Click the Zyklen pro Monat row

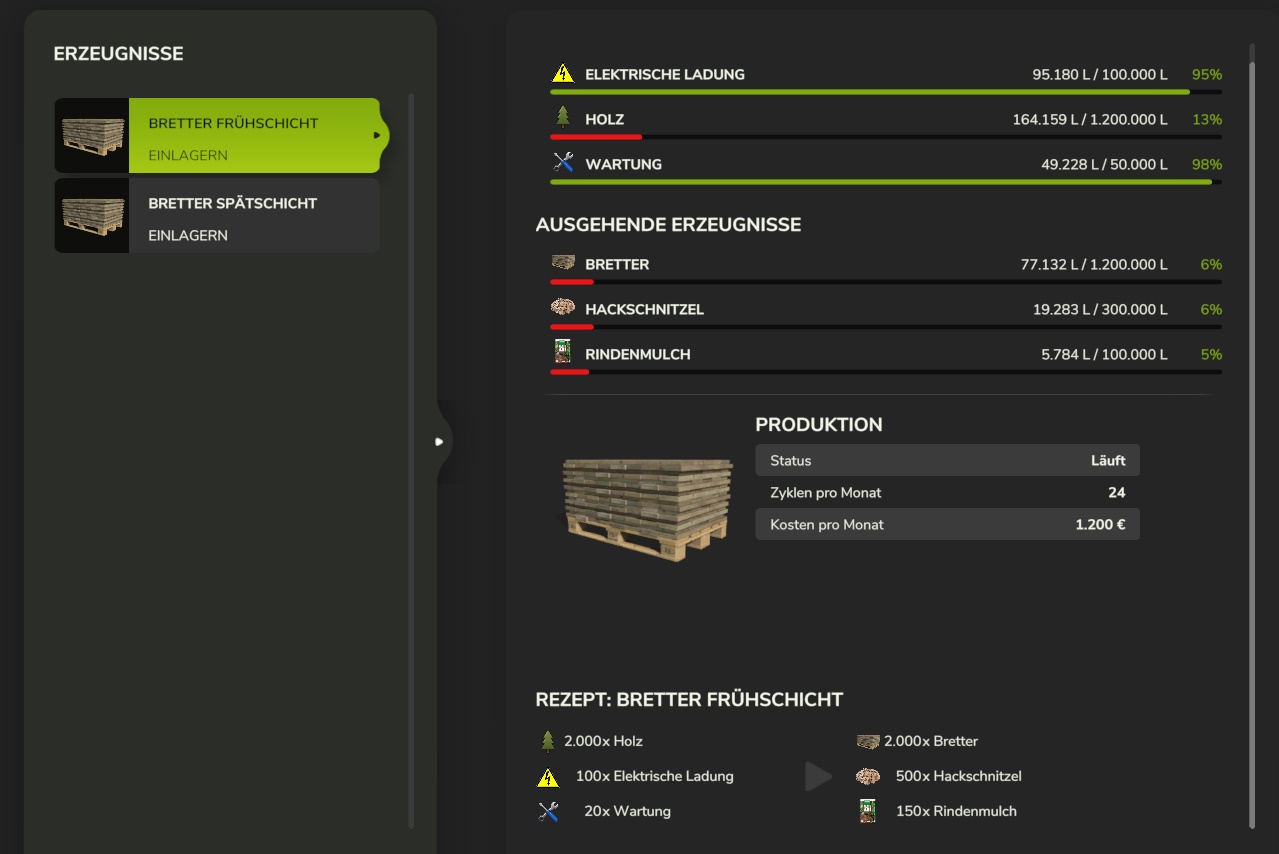(x=946, y=493)
